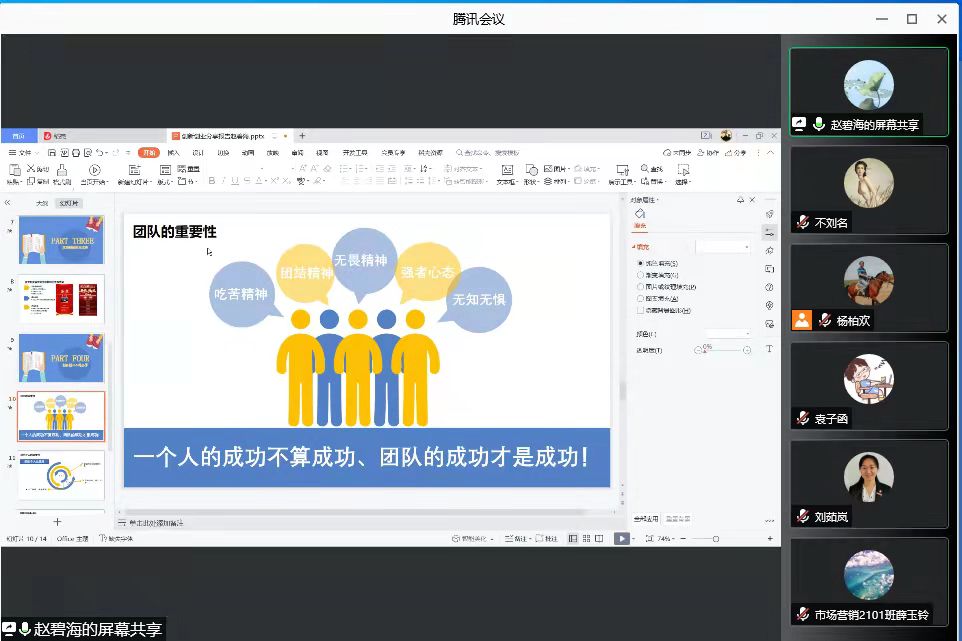
Task: Click the slideshow play button in status bar
Action: [621, 538]
